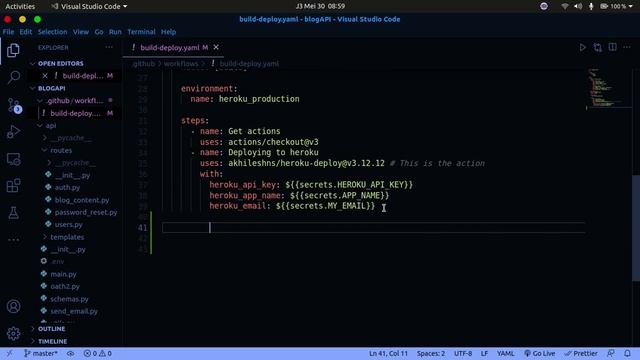Open the Accounts icon
The width and height of the screenshot is (640, 360).
point(13,306)
